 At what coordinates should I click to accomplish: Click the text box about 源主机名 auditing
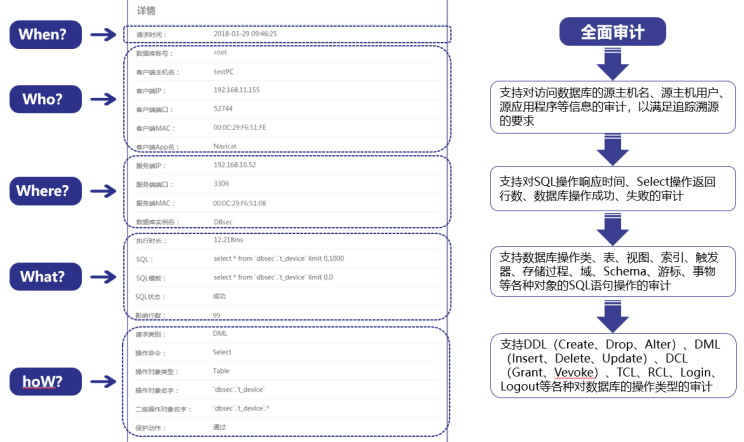pyautogui.click(x=610, y=105)
